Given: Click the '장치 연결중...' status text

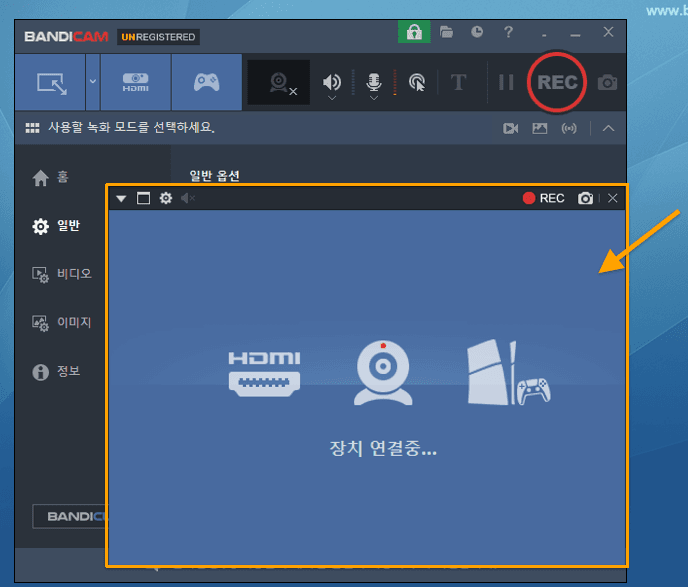Looking at the screenshot, I should click(383, 448).
